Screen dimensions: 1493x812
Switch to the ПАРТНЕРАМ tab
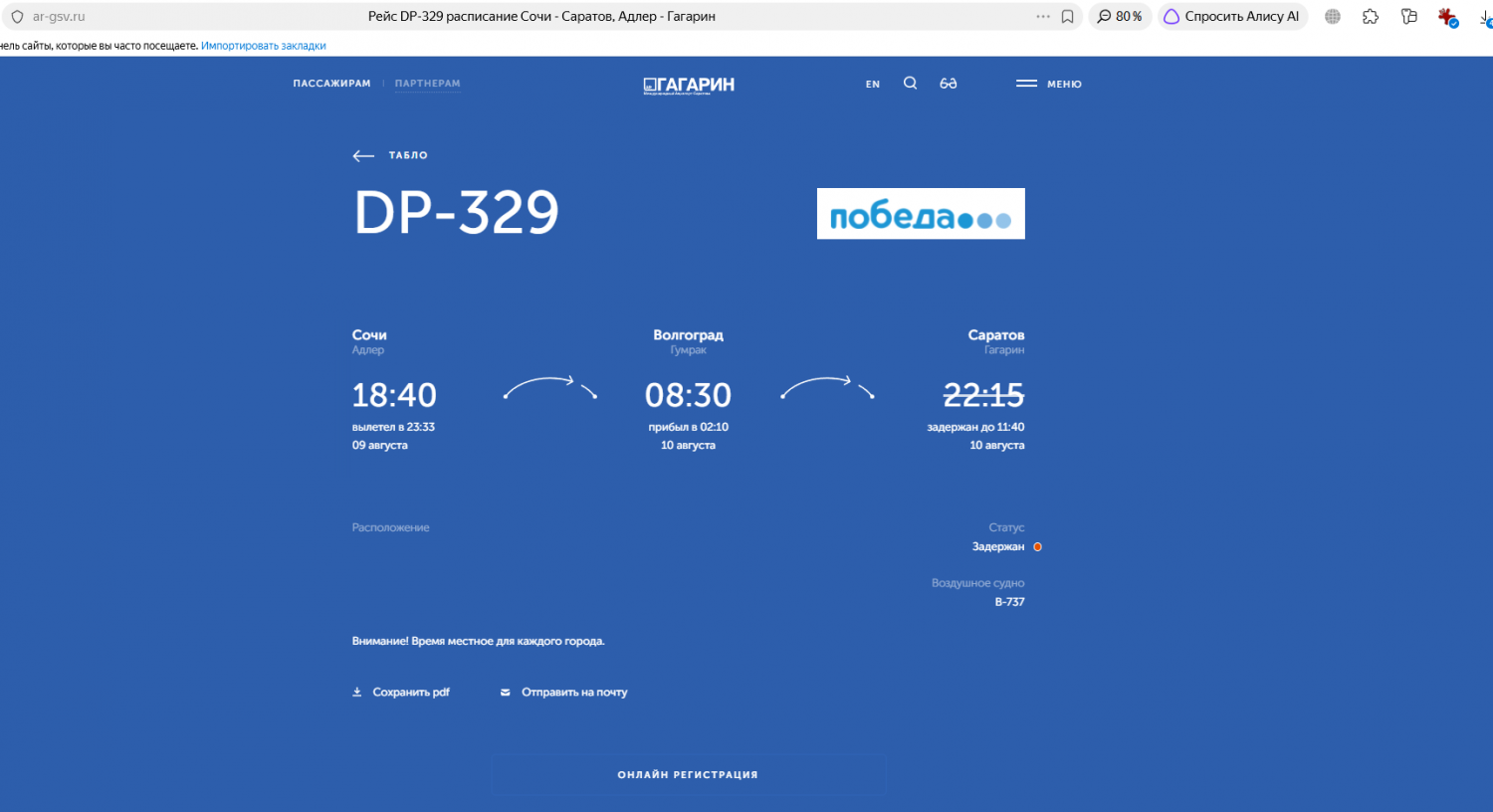[428, 84]
